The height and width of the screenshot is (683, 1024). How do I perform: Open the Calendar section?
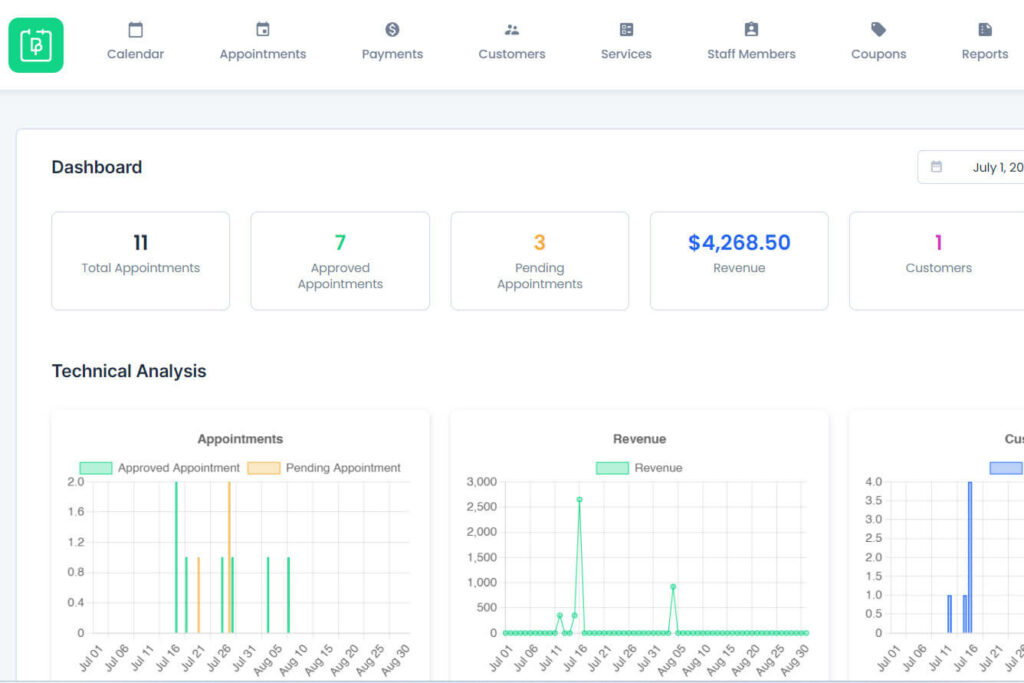point(135,40)
